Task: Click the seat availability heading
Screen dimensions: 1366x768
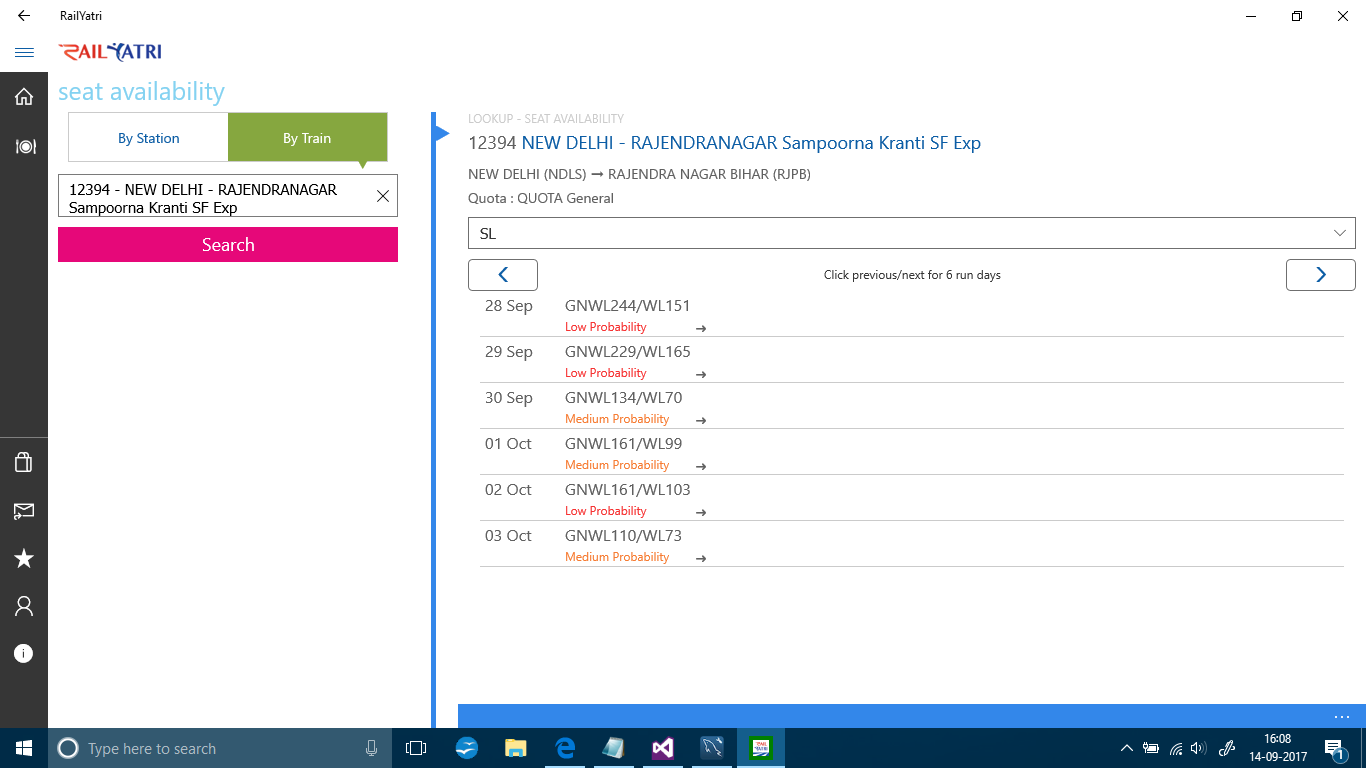Action: (141, 91)
